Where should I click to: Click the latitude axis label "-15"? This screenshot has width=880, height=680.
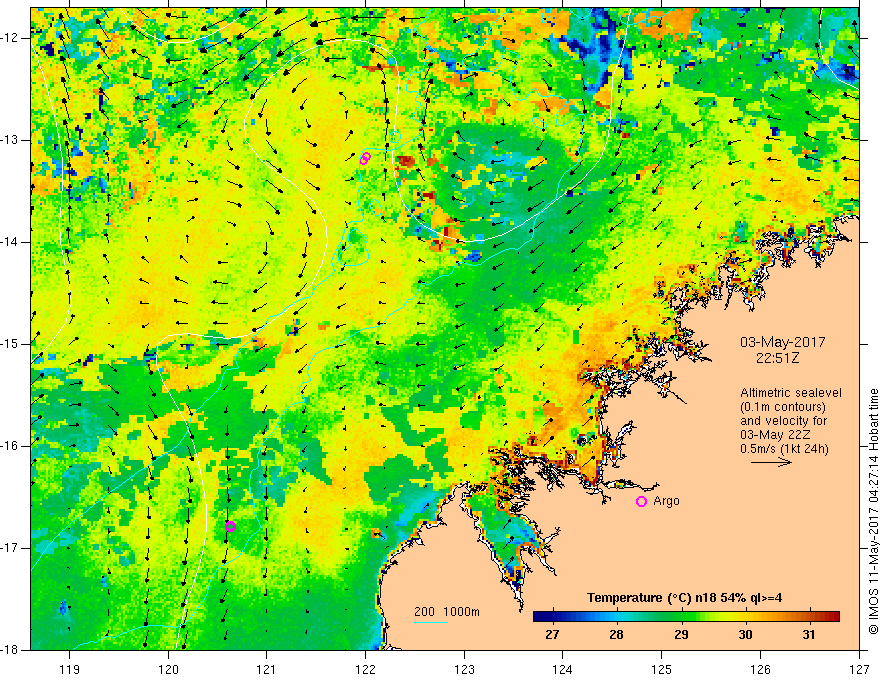click(10, 344)
